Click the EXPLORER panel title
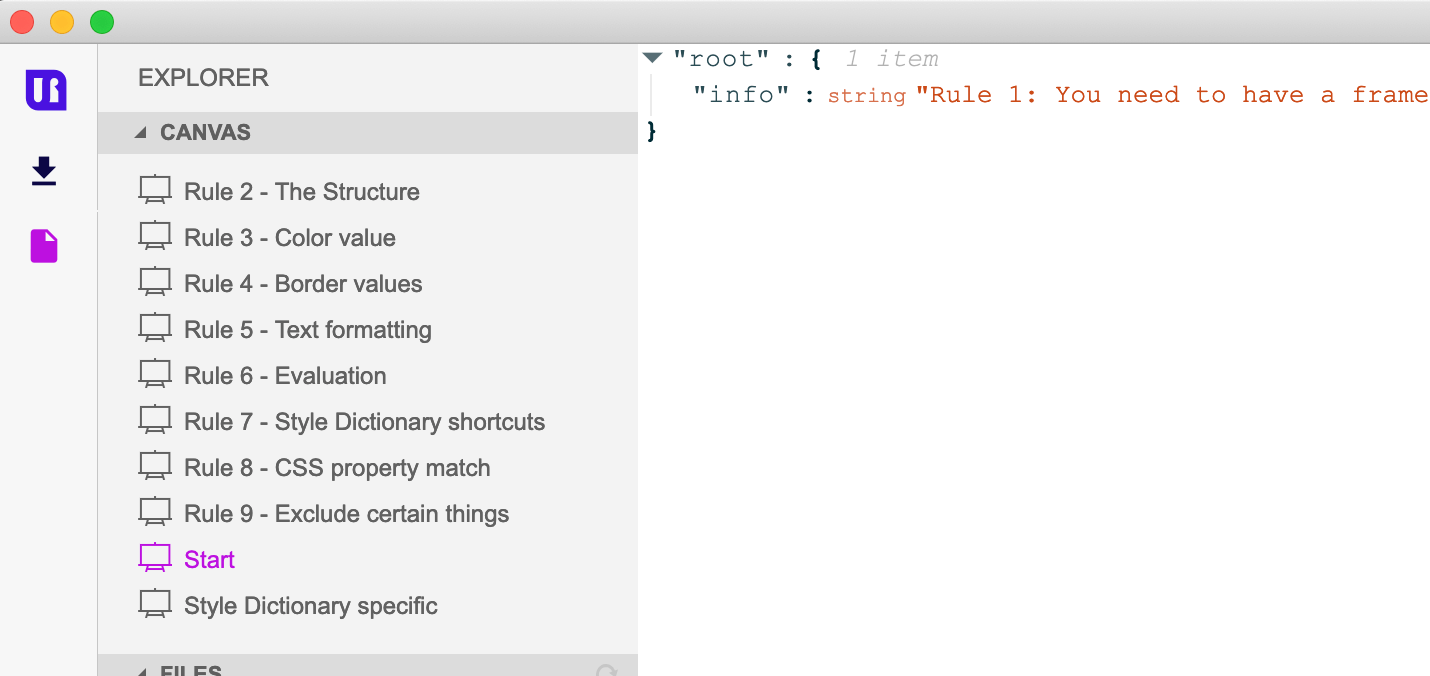1430x676 pixels. [x=203, y=78]
